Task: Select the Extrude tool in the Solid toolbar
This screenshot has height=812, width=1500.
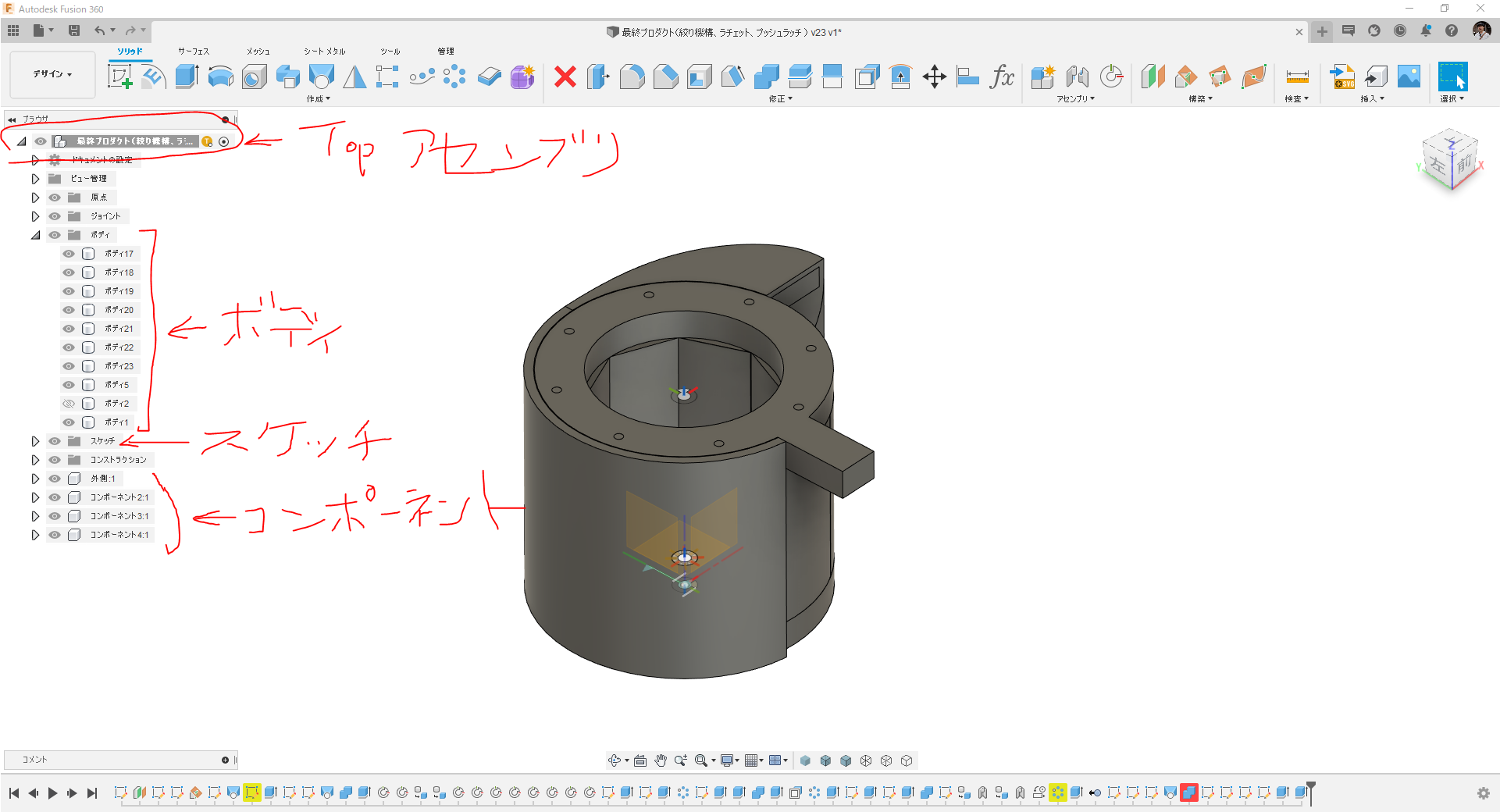Action: coord(186,77)
